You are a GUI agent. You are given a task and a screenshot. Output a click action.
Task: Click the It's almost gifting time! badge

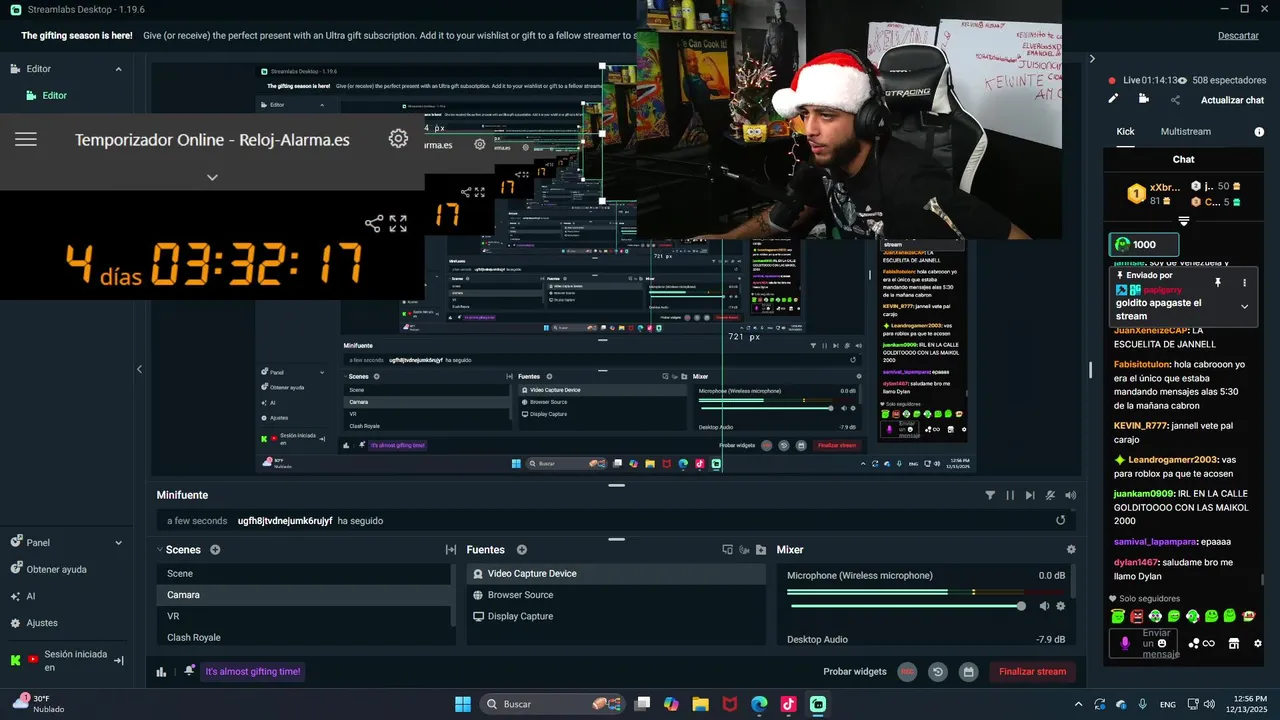[253, 671]
